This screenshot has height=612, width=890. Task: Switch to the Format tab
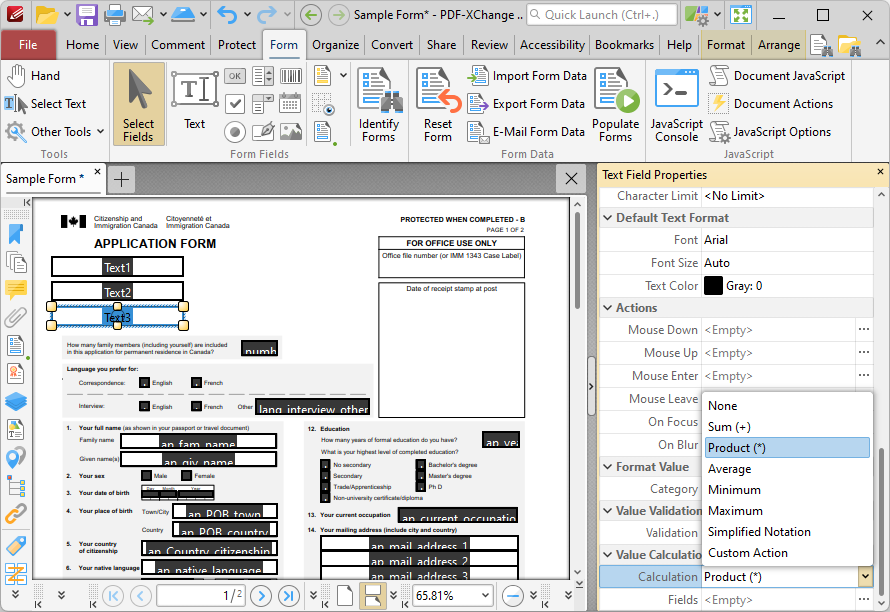726,45
